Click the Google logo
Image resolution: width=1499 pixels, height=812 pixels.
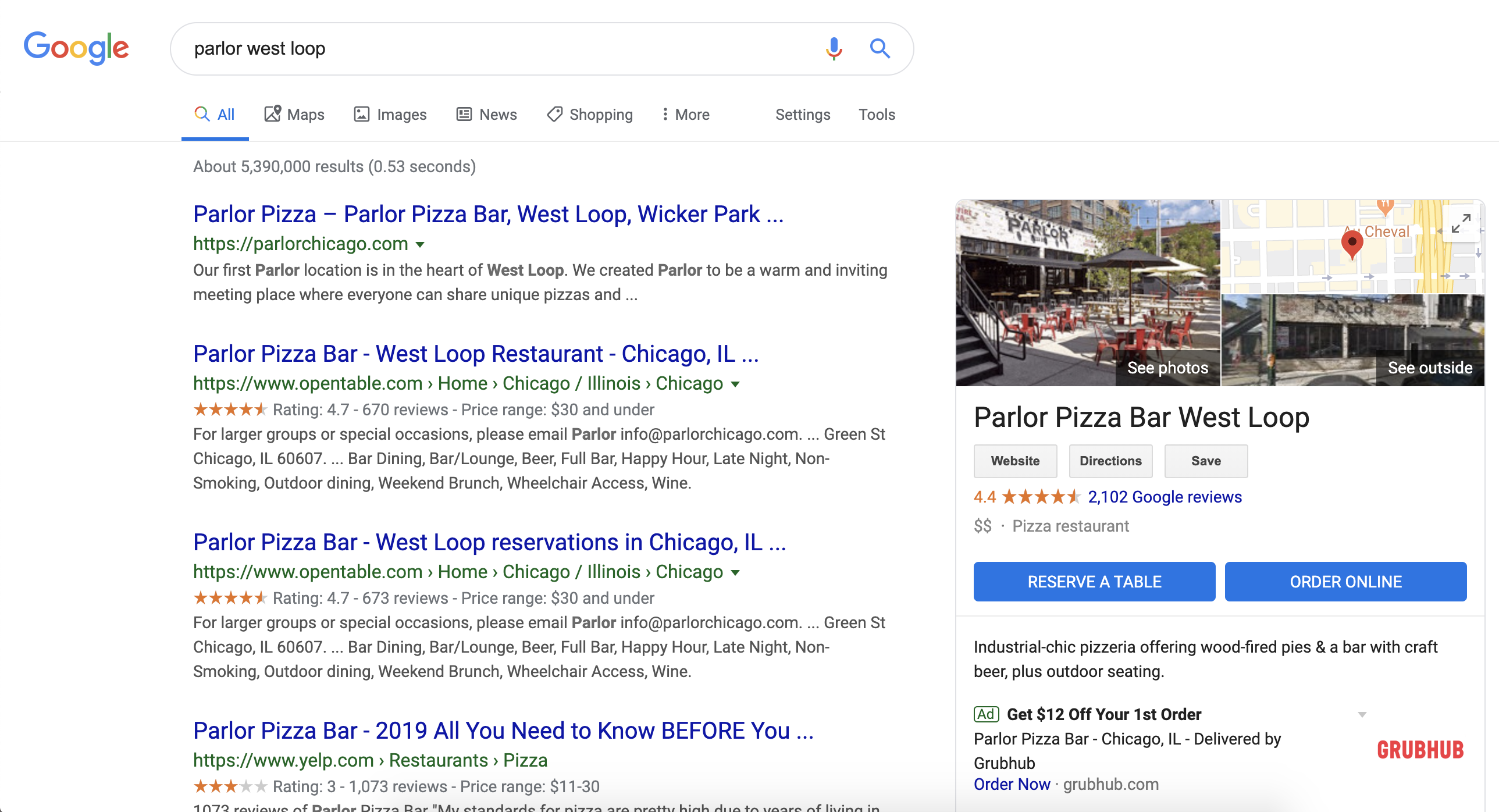(76, 48)
